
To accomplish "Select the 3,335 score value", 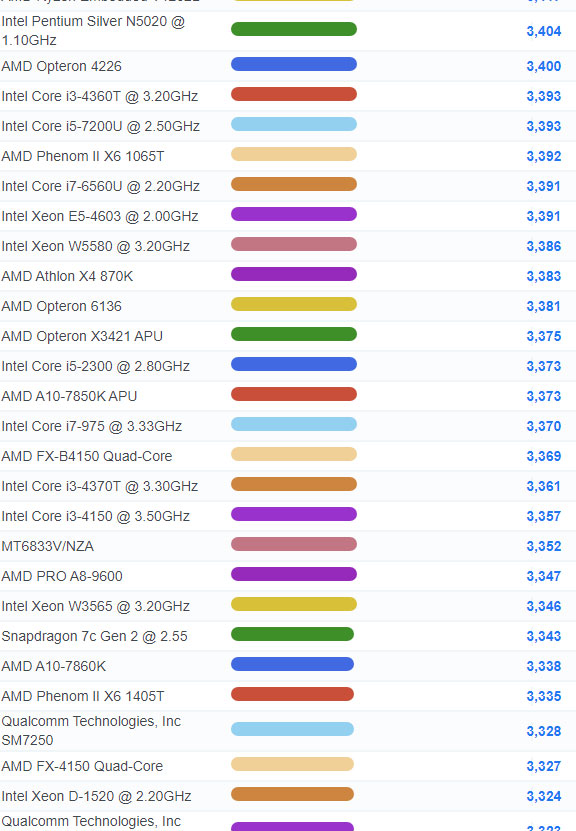I will point(544,696).
